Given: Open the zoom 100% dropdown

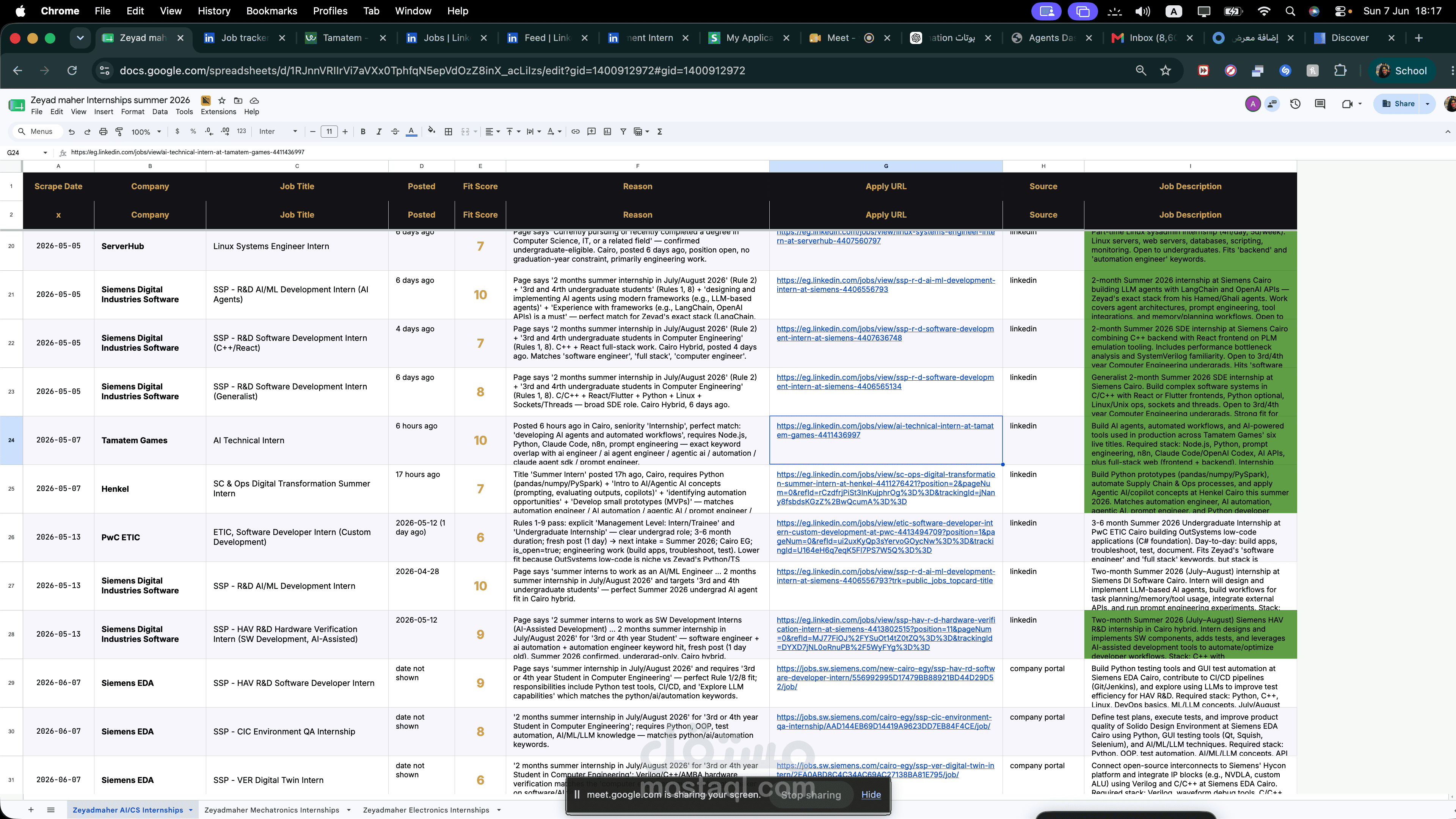Looking at the screenshot, I should coord(146,132).
